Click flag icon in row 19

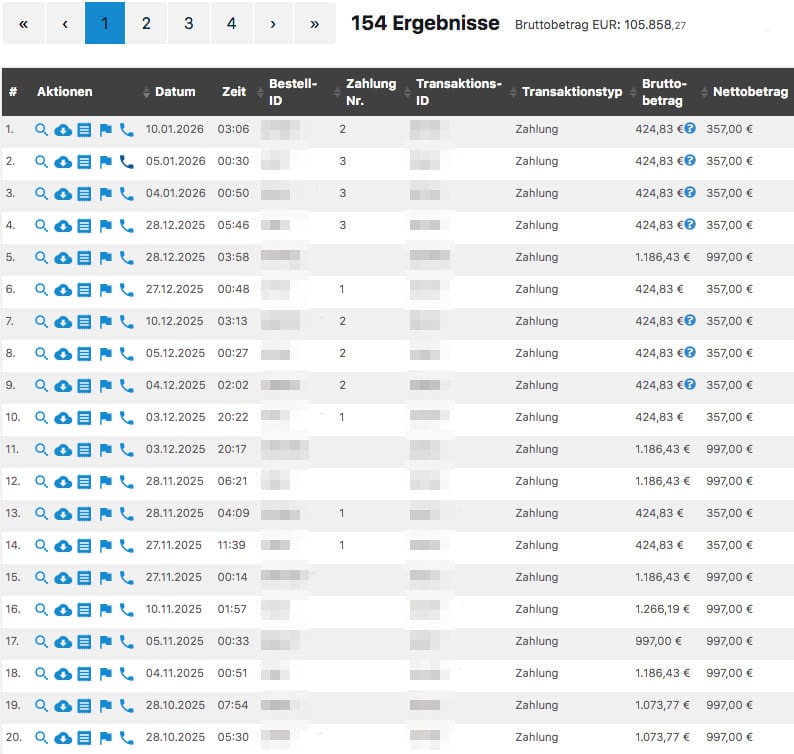click(105, 705)
